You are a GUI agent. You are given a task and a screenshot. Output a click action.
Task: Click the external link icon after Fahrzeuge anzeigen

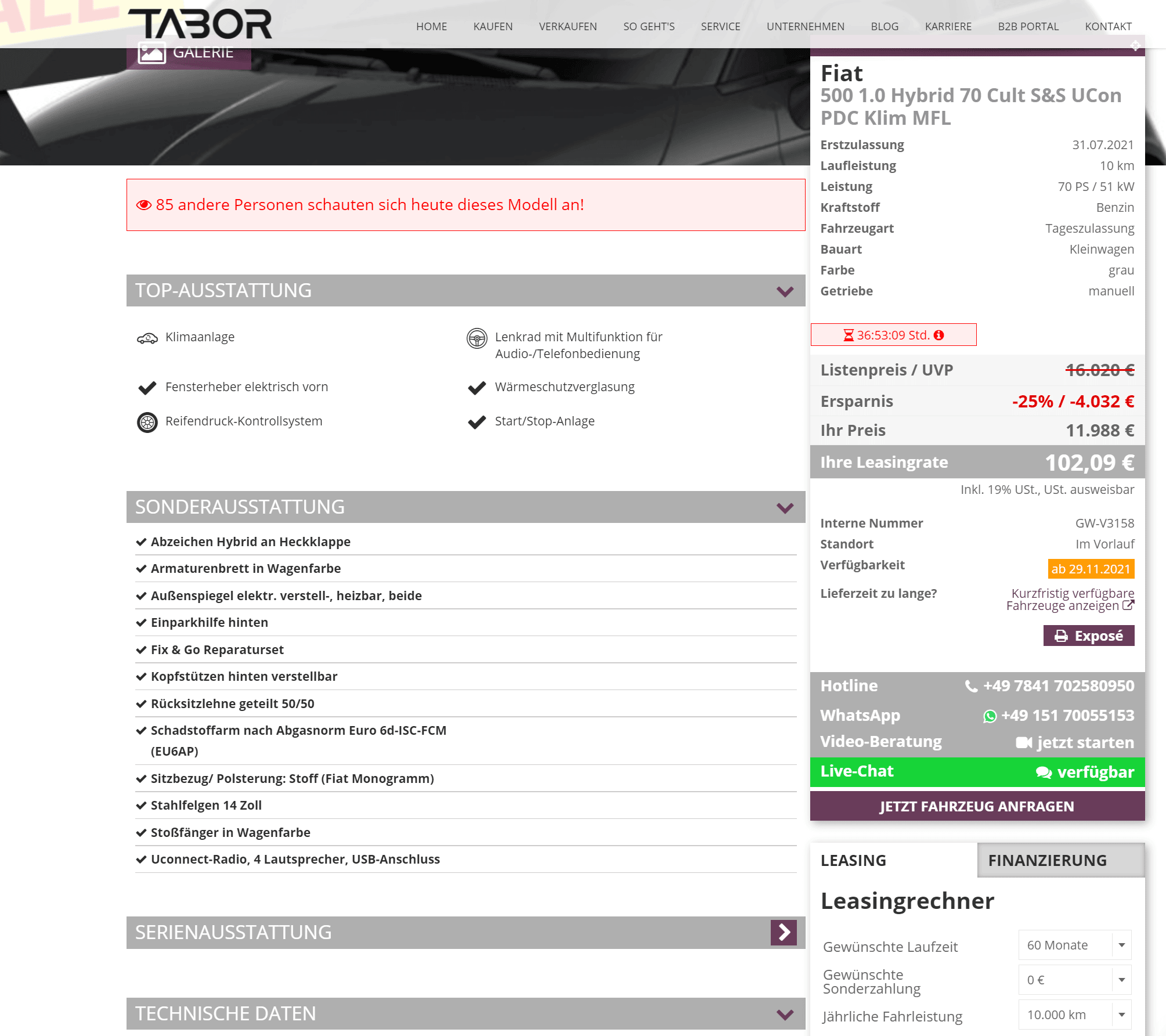(x=1128, y=605)
